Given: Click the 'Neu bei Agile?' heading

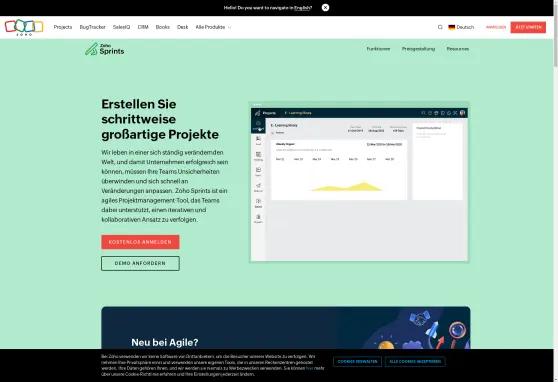Looking at the screenshot, I should (x=165, y=342).
